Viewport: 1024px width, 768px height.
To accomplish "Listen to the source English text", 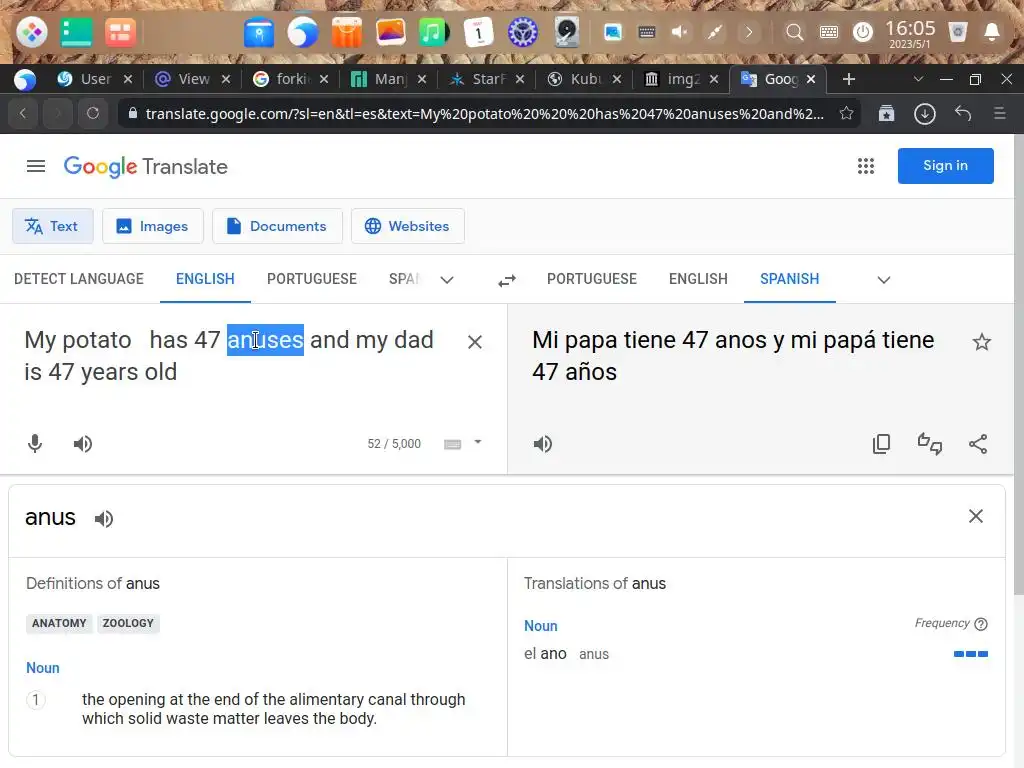I will pos(83,444).
